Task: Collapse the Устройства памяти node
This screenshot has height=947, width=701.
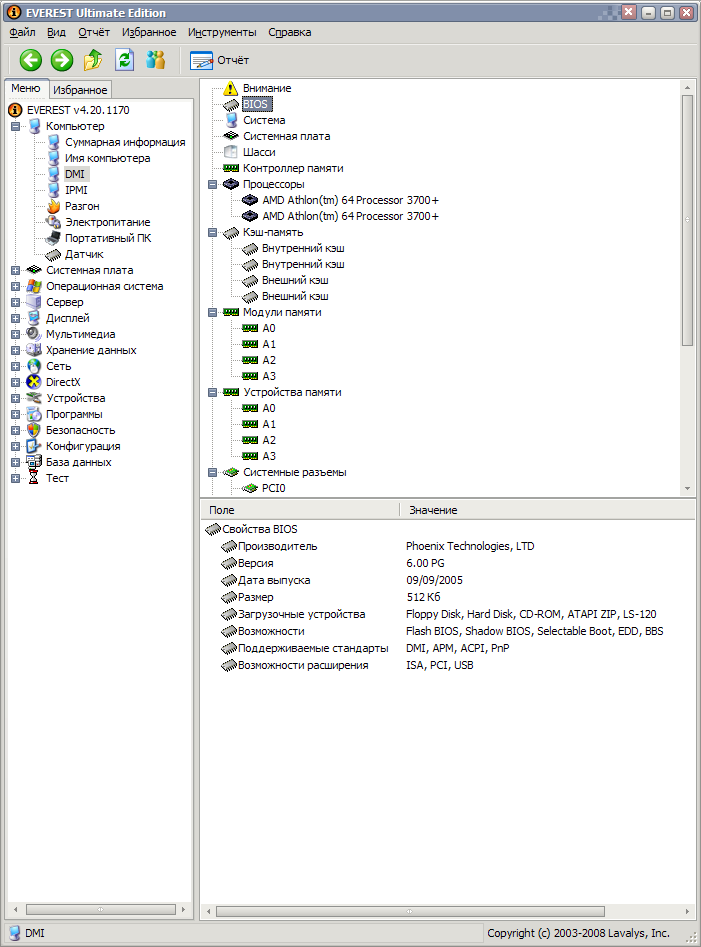Action: coord(213,393)
